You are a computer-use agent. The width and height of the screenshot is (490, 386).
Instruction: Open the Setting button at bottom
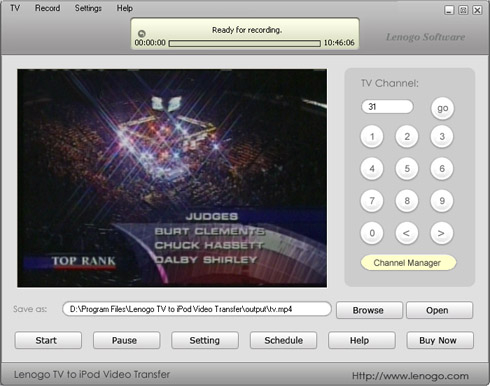(x=205, y=340)
